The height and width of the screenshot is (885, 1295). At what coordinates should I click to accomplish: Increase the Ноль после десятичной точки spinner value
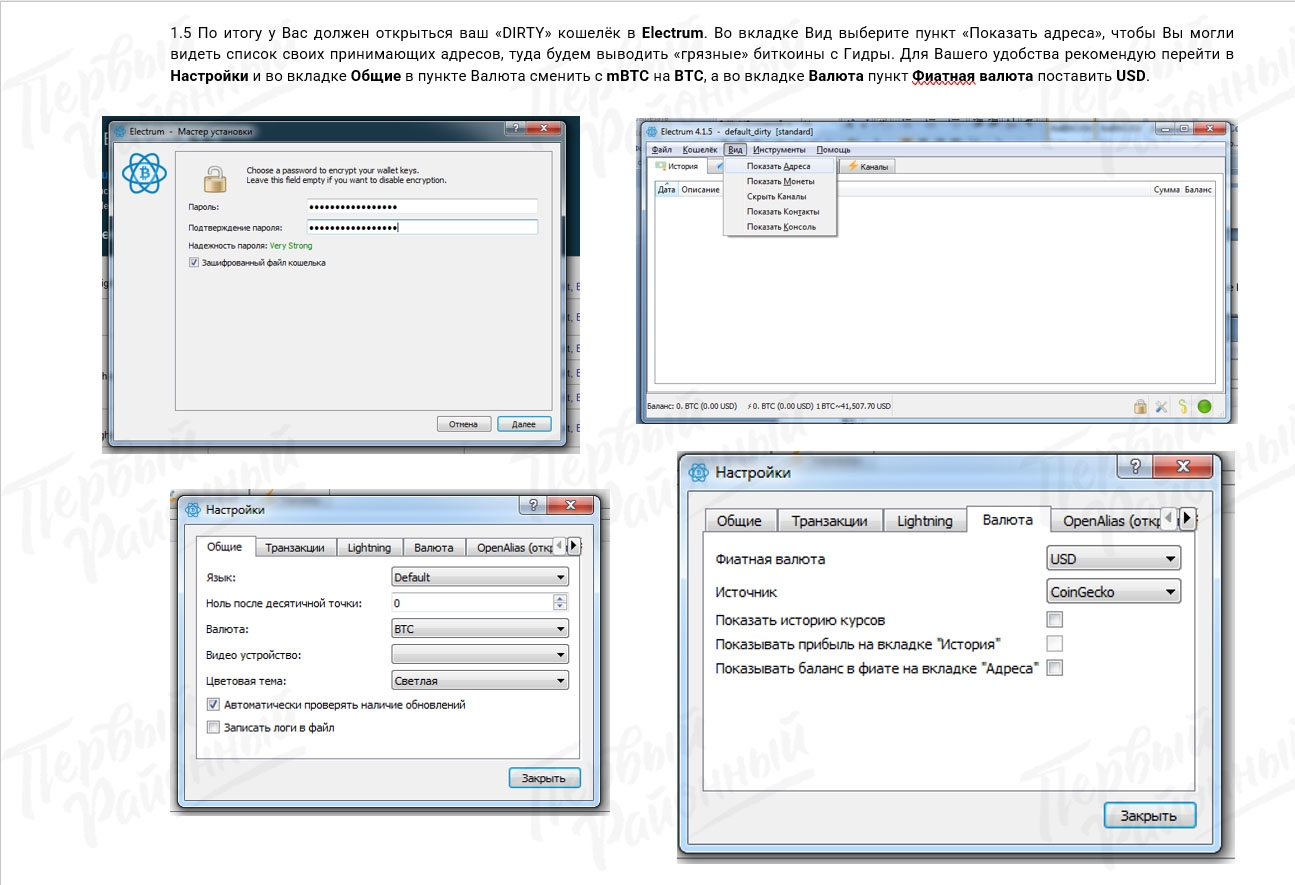pos(560,599)
